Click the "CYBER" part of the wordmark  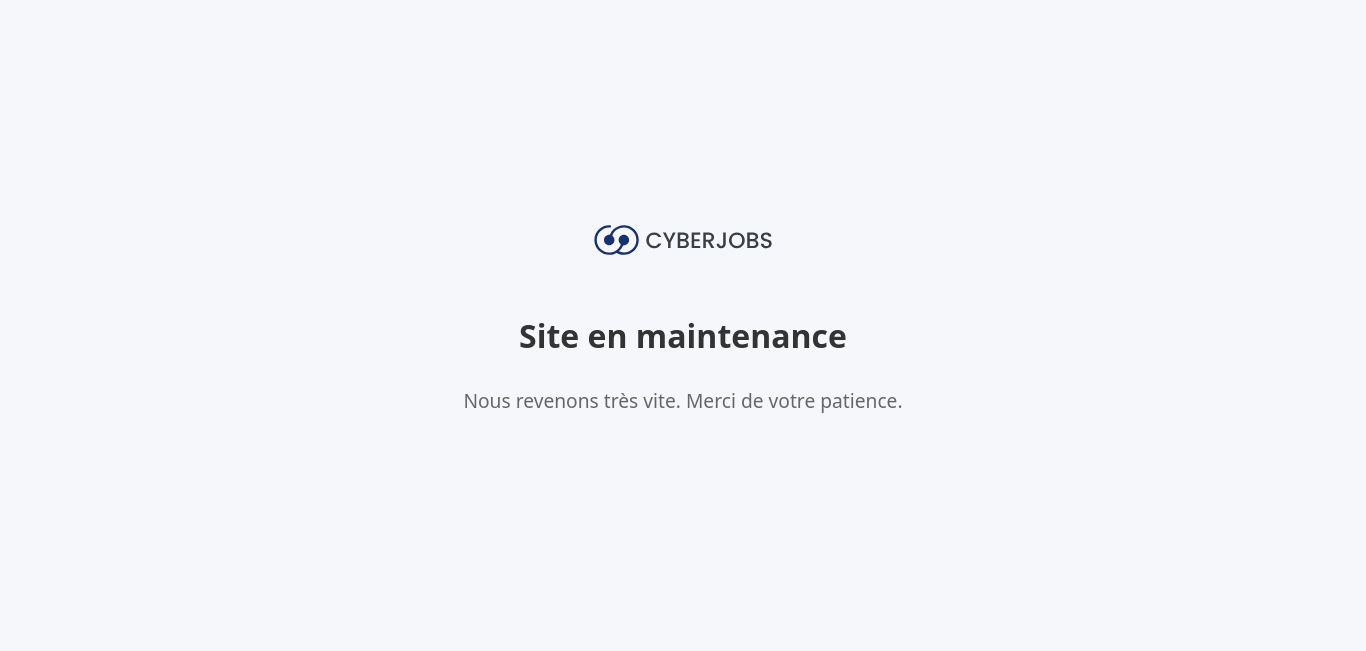(681, 241)
